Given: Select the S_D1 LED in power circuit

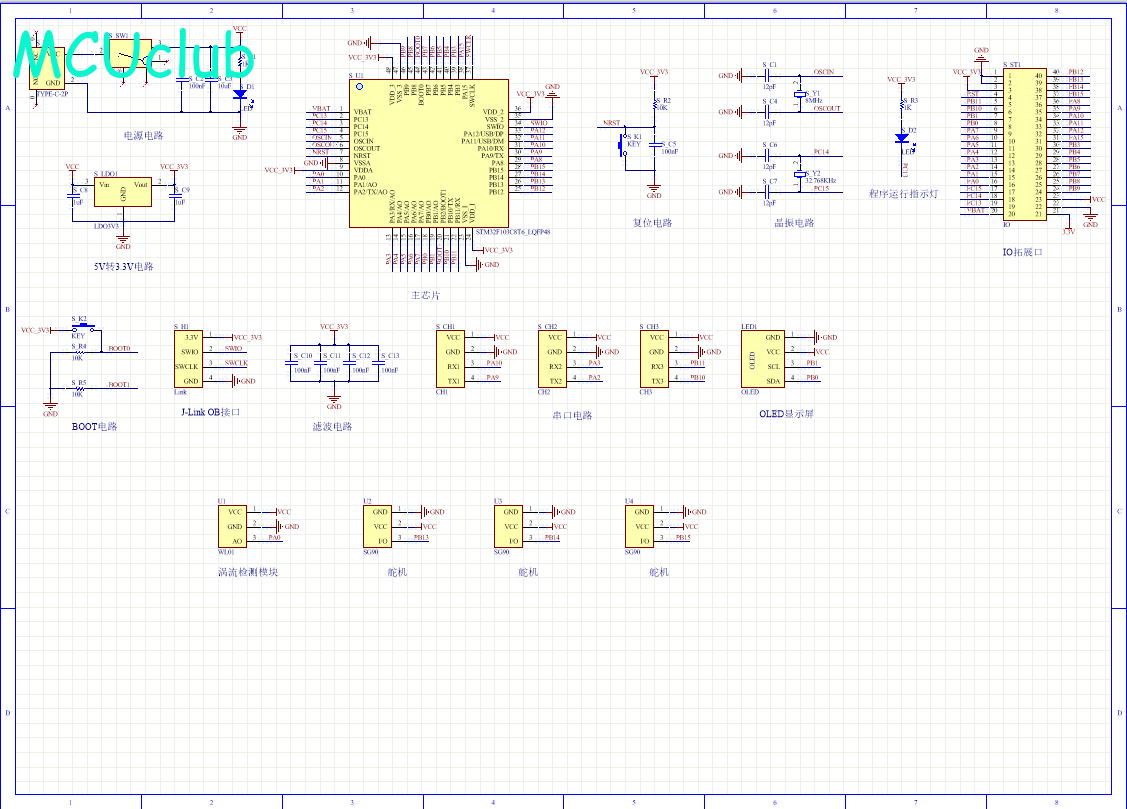Looking at the screenshot, I should coord(241,95).
